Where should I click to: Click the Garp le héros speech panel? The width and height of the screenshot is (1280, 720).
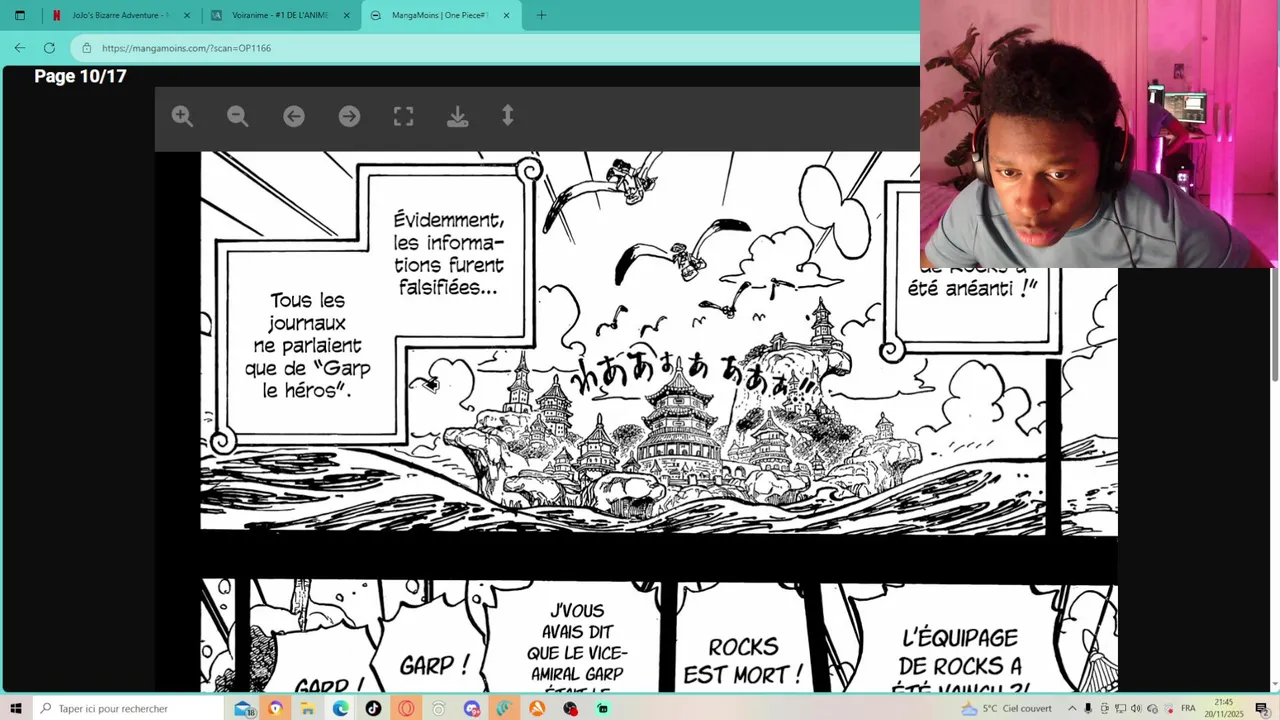tap(308, 345)
